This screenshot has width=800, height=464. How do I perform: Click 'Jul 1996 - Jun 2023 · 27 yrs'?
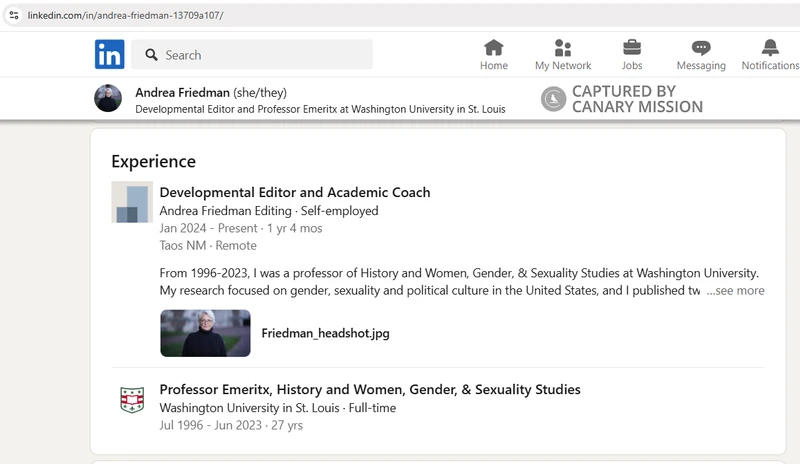click(231, 425)
